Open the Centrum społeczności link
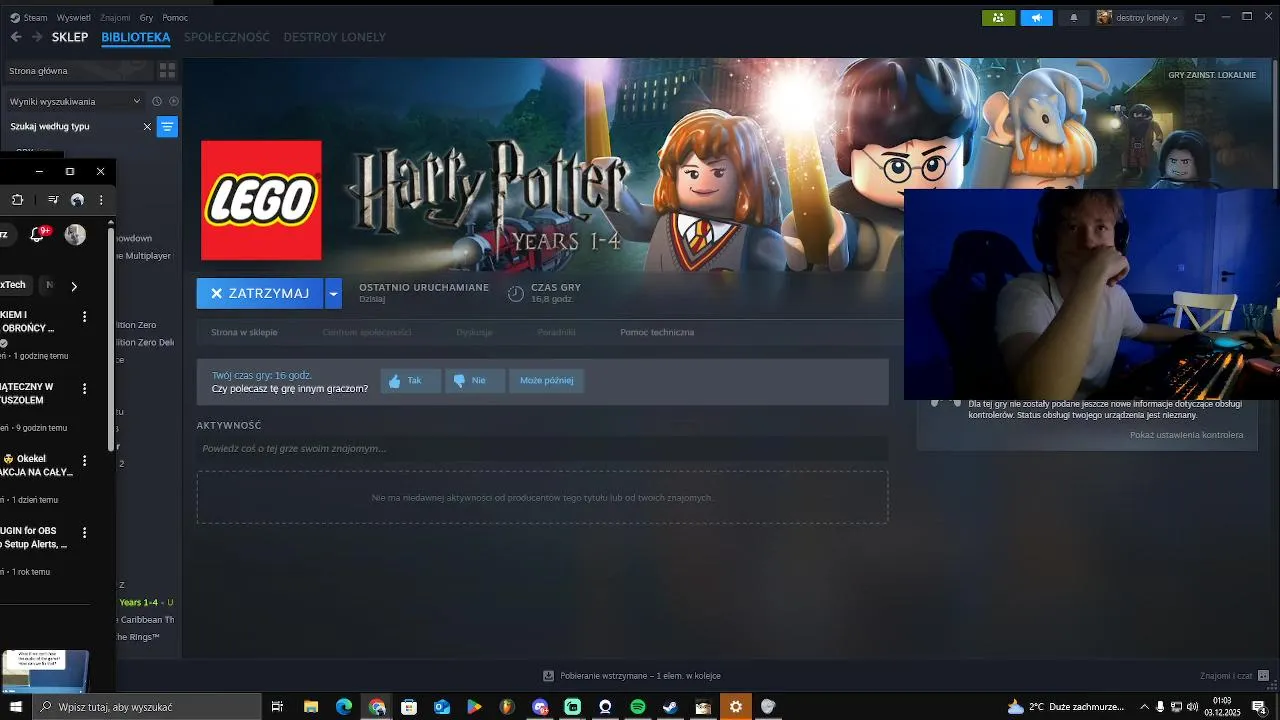 coord(367,332)
